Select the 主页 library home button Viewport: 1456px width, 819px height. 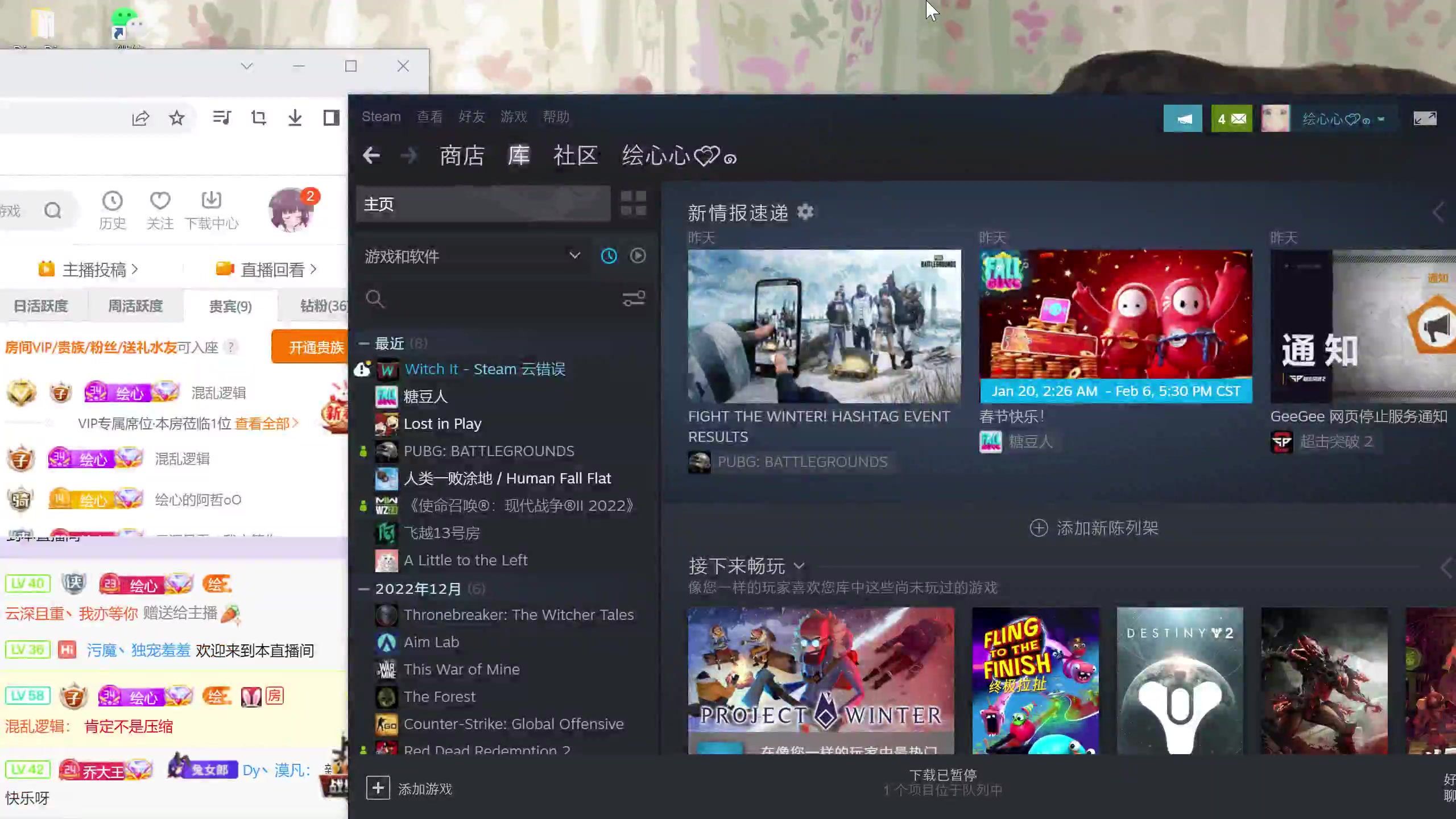(x=483, y=204)
